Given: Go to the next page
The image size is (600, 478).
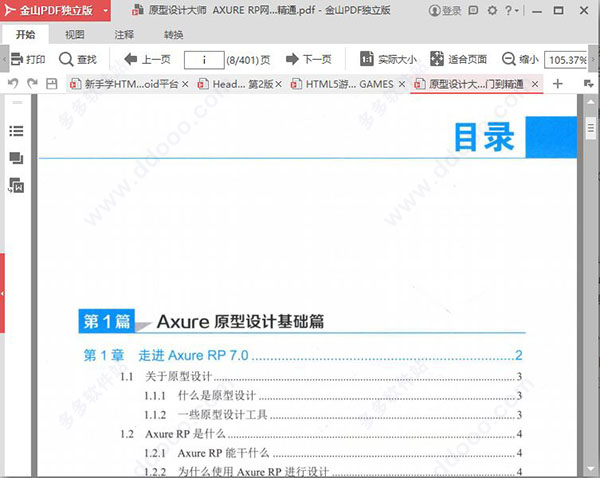Looking at the screenshot, I should tap(308, 59).
